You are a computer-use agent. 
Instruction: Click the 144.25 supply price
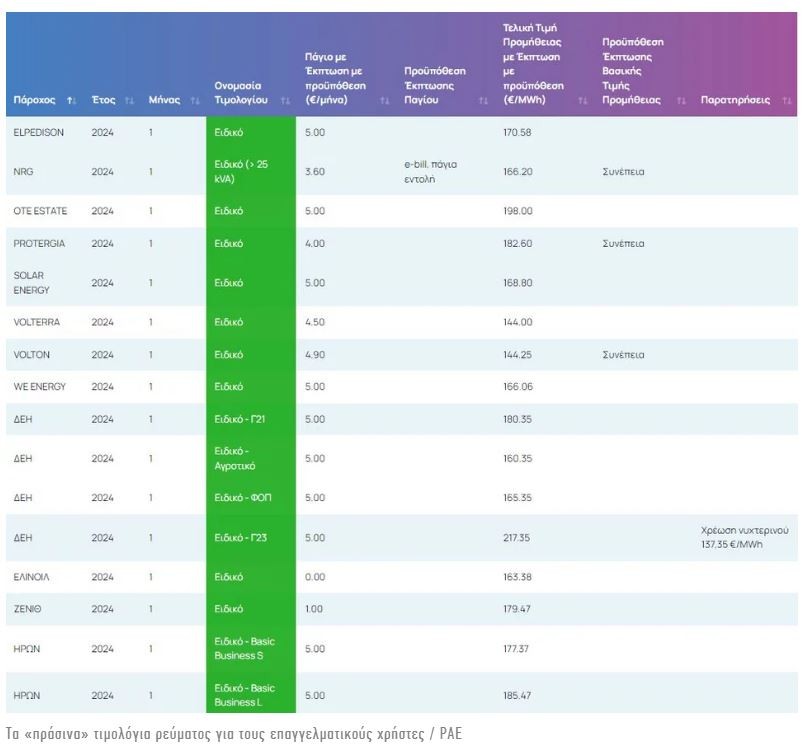(x=517, y=355)
